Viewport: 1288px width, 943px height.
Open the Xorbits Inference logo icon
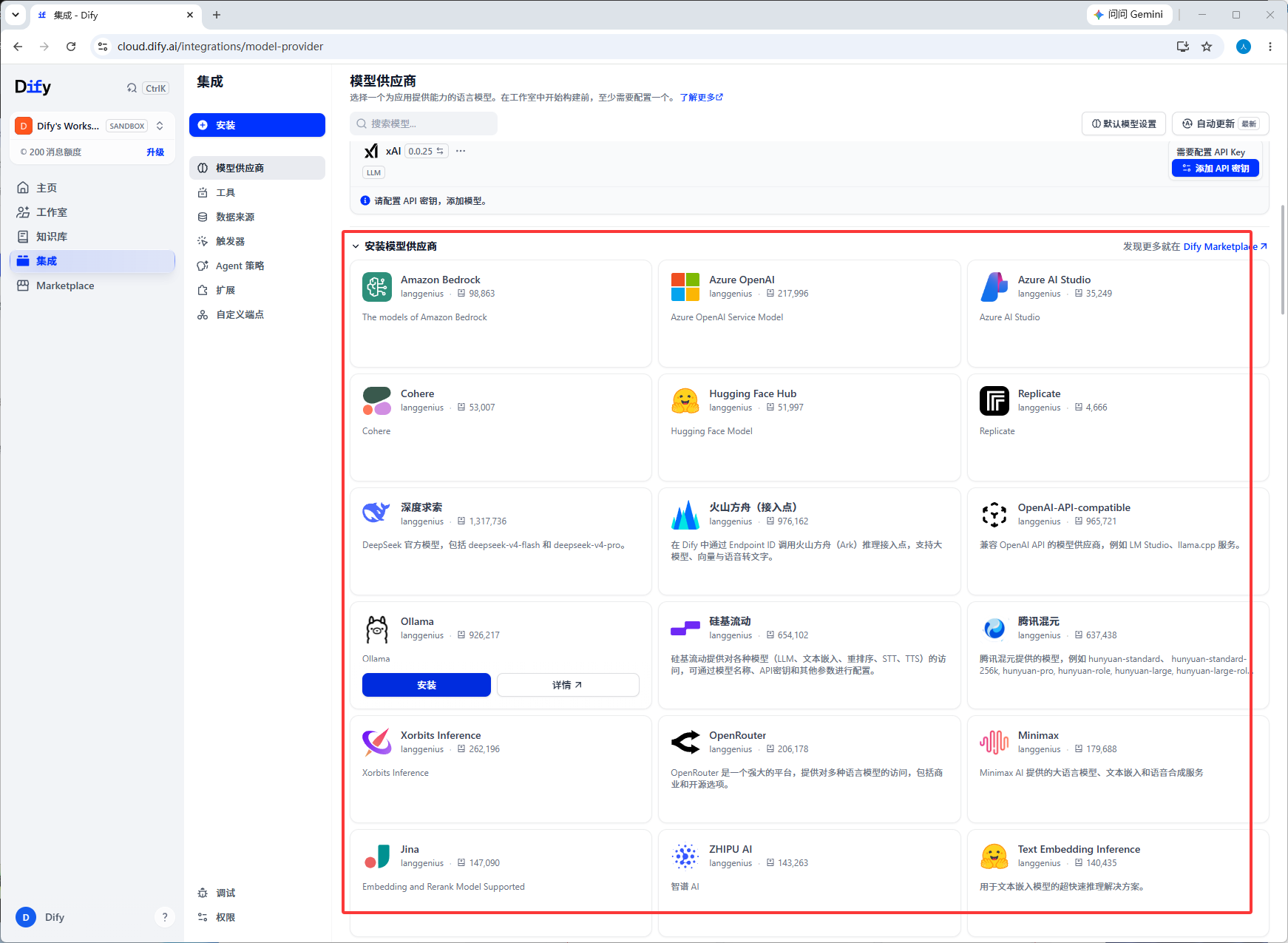[377, 743]
